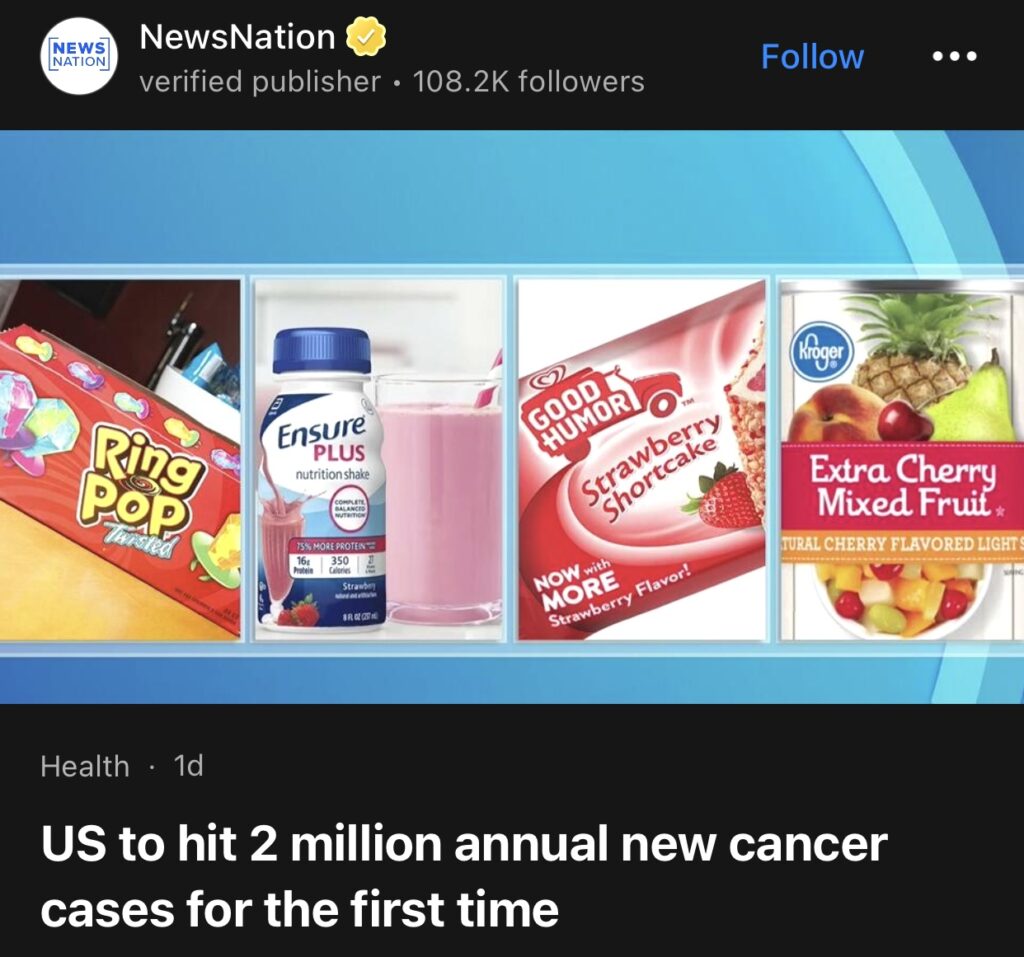Follow the NewsNation publisher

(x=812, y=57)
